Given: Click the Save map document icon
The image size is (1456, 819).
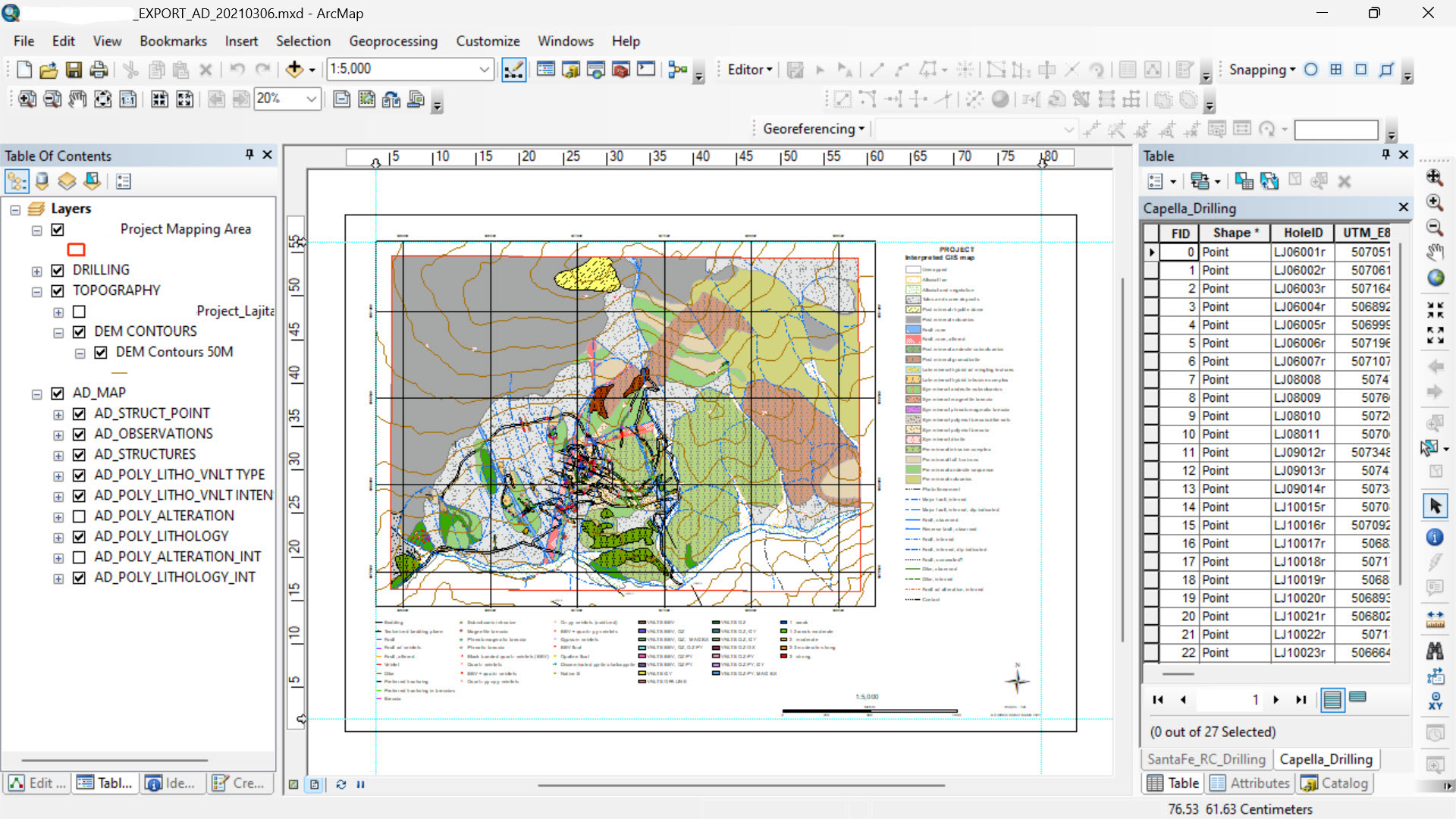Looking at the screenshot, I should (x=74, y=70).
